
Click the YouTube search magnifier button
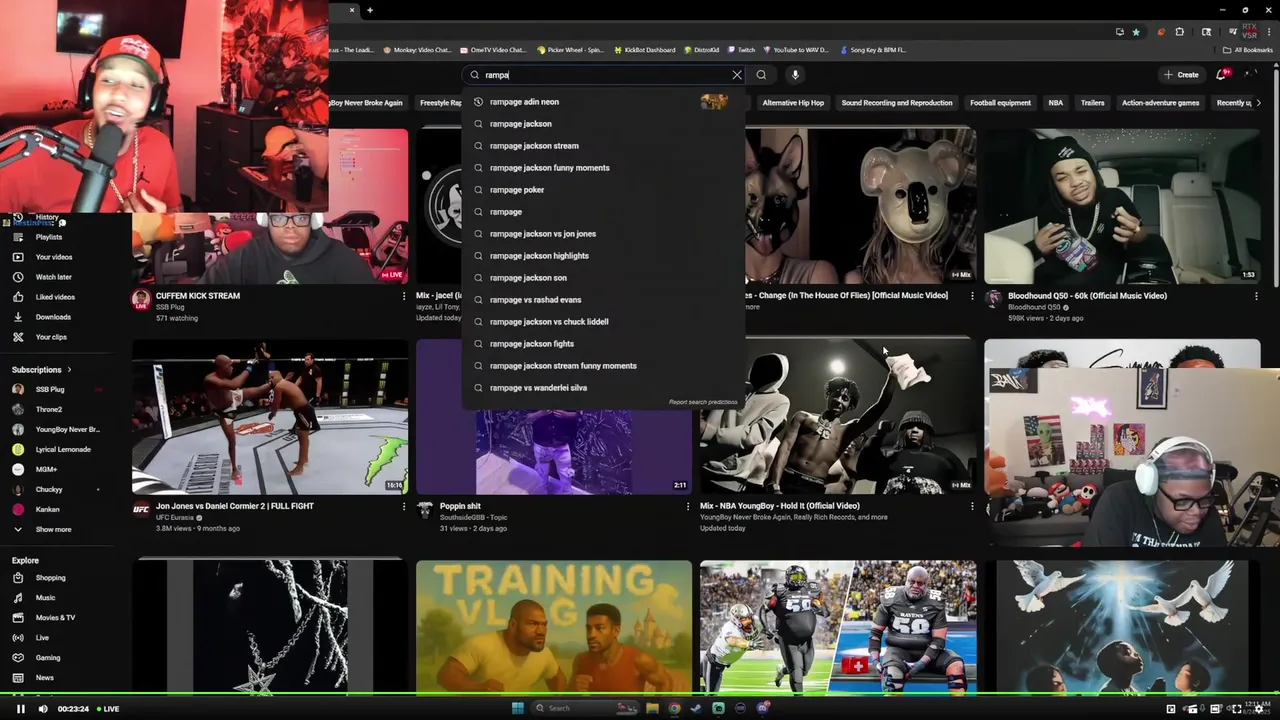(x=761, y=75)
